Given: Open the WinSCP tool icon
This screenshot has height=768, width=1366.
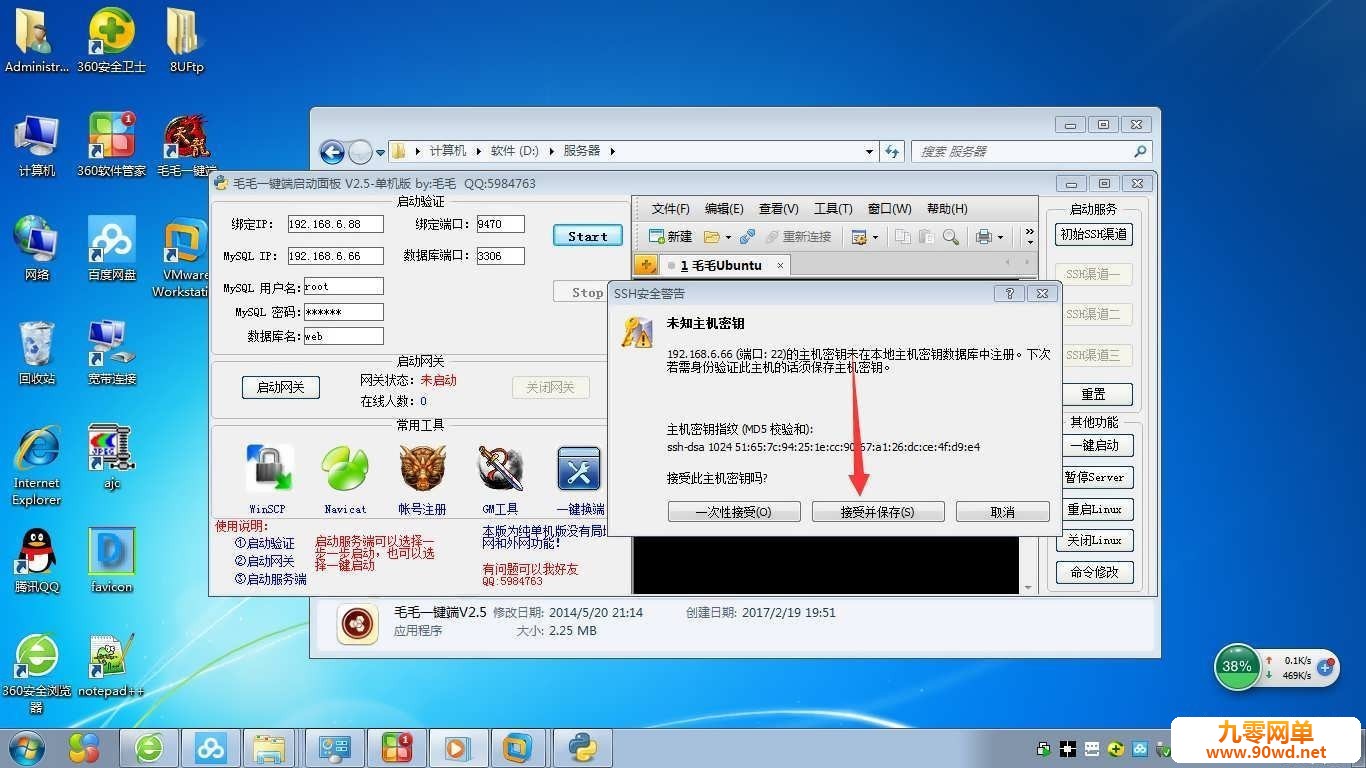Looking at the screenshot, I should tap(269, 468).
